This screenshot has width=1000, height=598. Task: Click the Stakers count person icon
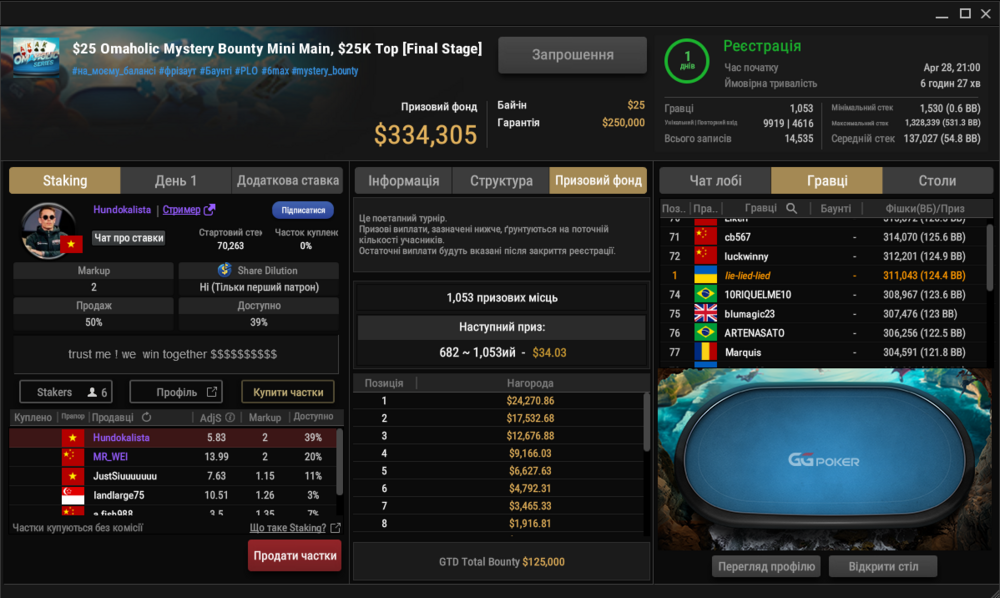pos(92,392)
